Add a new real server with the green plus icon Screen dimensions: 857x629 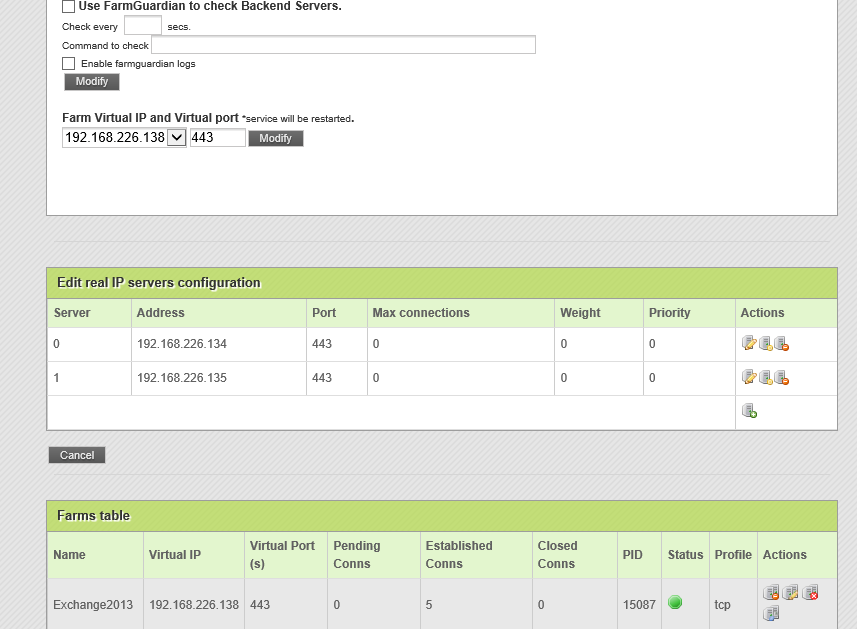click(749, 411)
